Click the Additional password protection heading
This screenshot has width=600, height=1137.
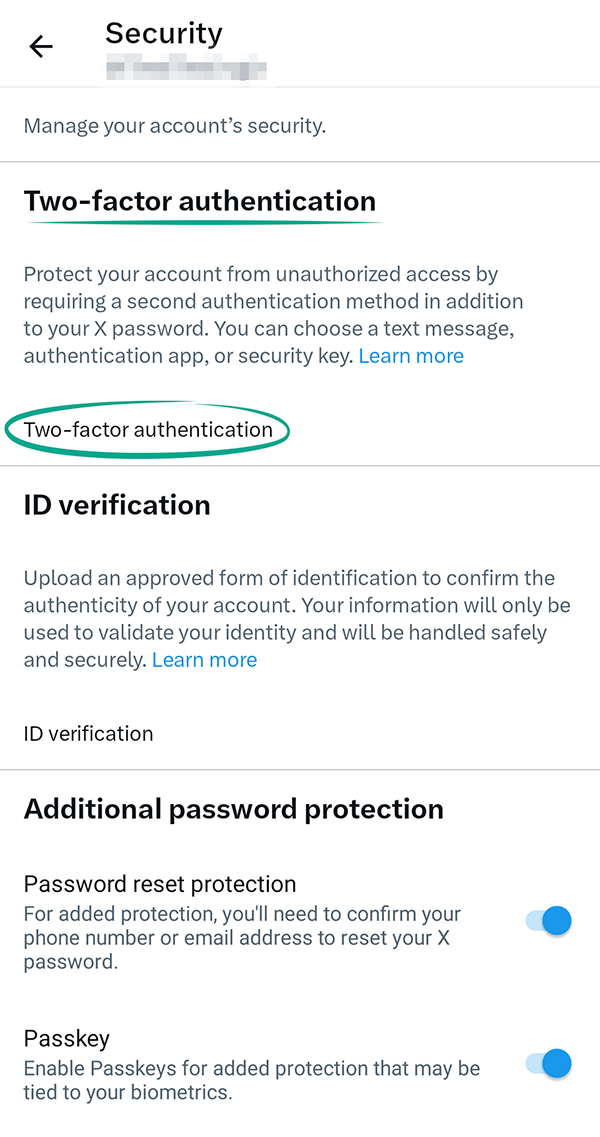pos(233,809)
